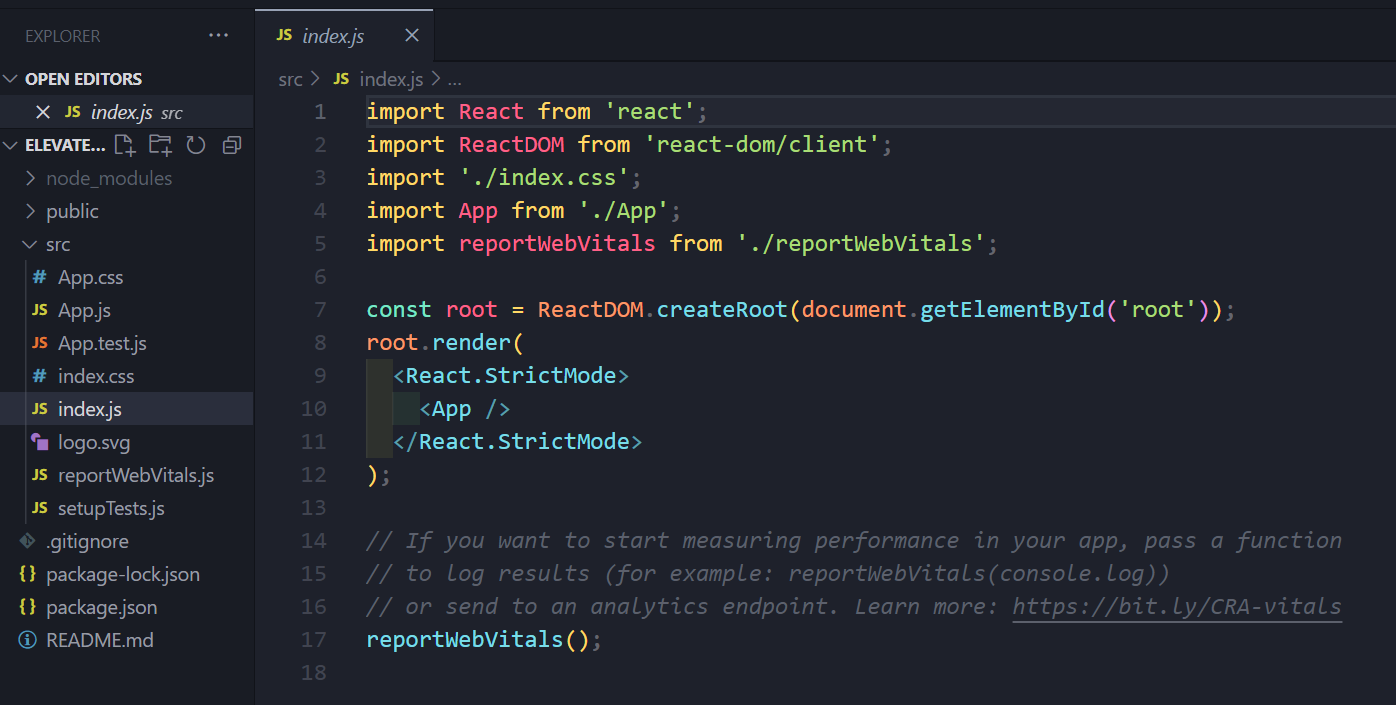Open the Explorer three-dots more actions menu
The image size is (1396, 705).
pos(218,36)
